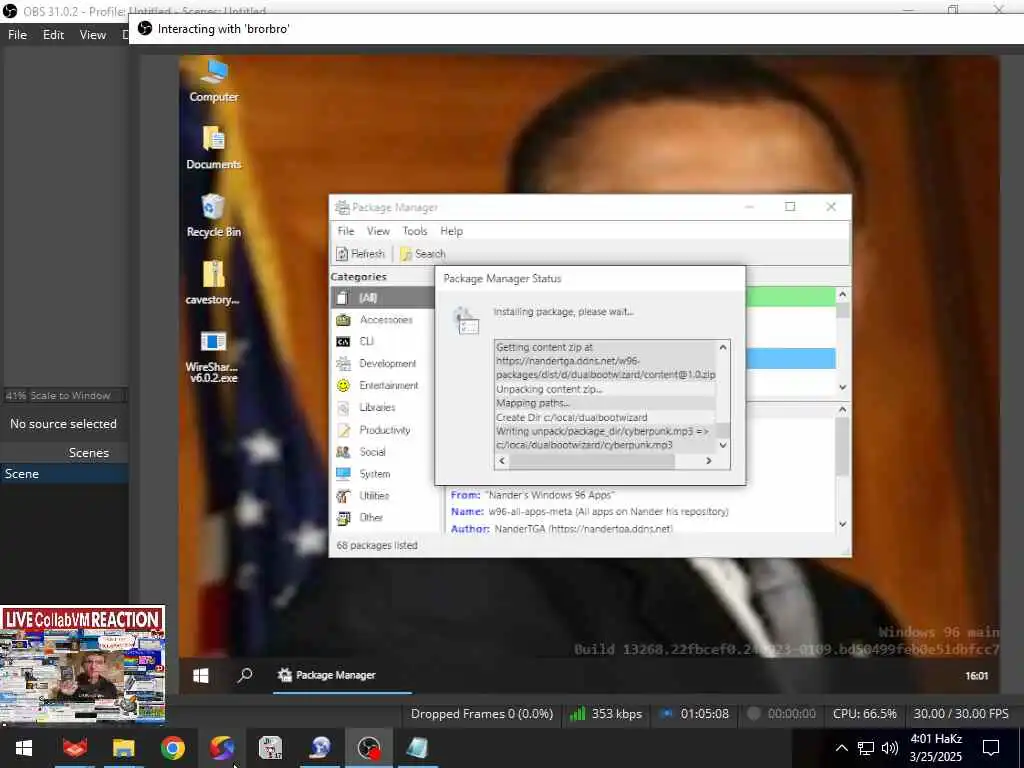The image size is (1024, 768).
Task: Click the Windows 96 start button
Action: [200, 675]
